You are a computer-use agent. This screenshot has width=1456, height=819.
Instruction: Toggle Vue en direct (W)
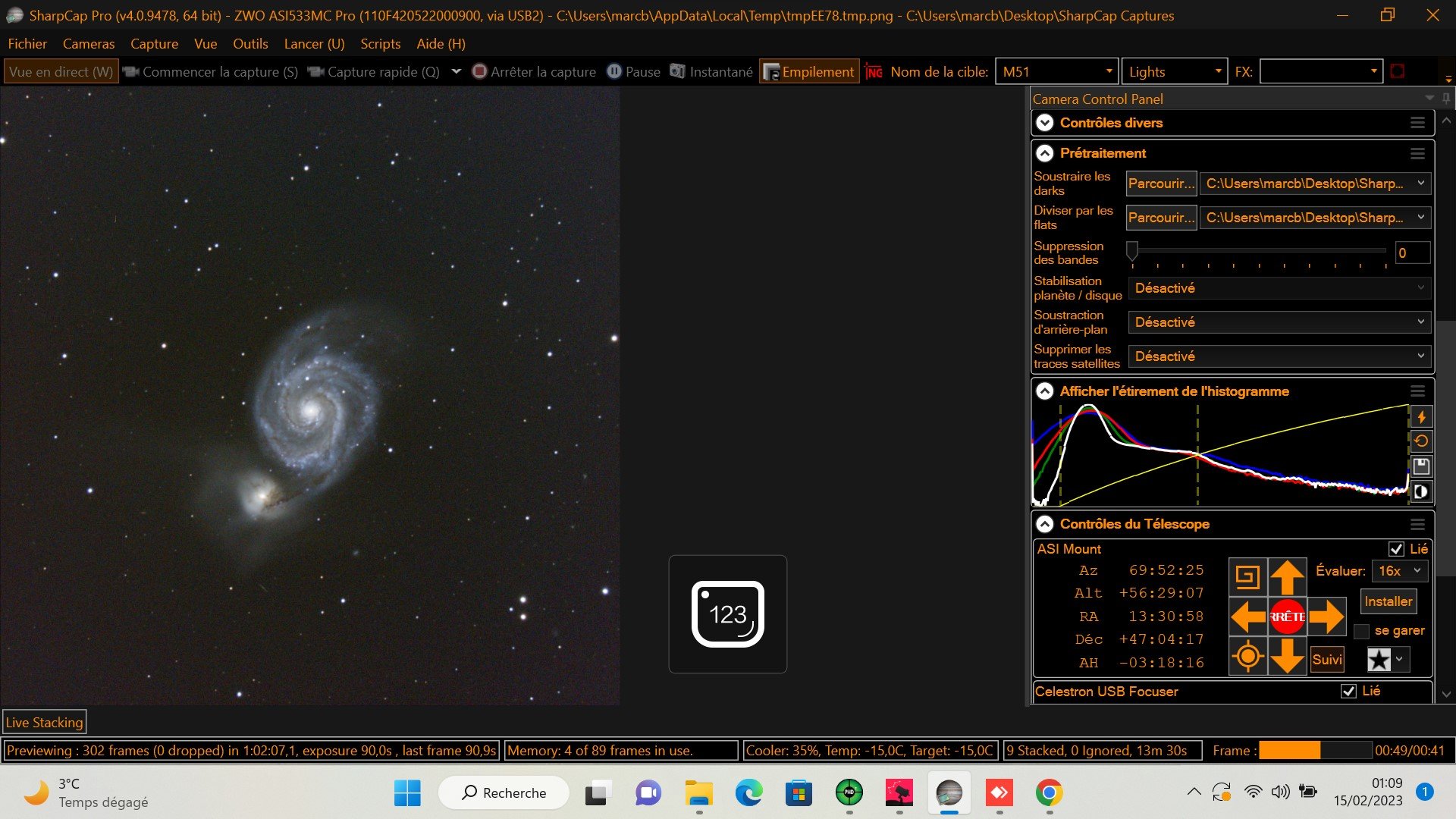pyautogui.click(x=61, y=72)
